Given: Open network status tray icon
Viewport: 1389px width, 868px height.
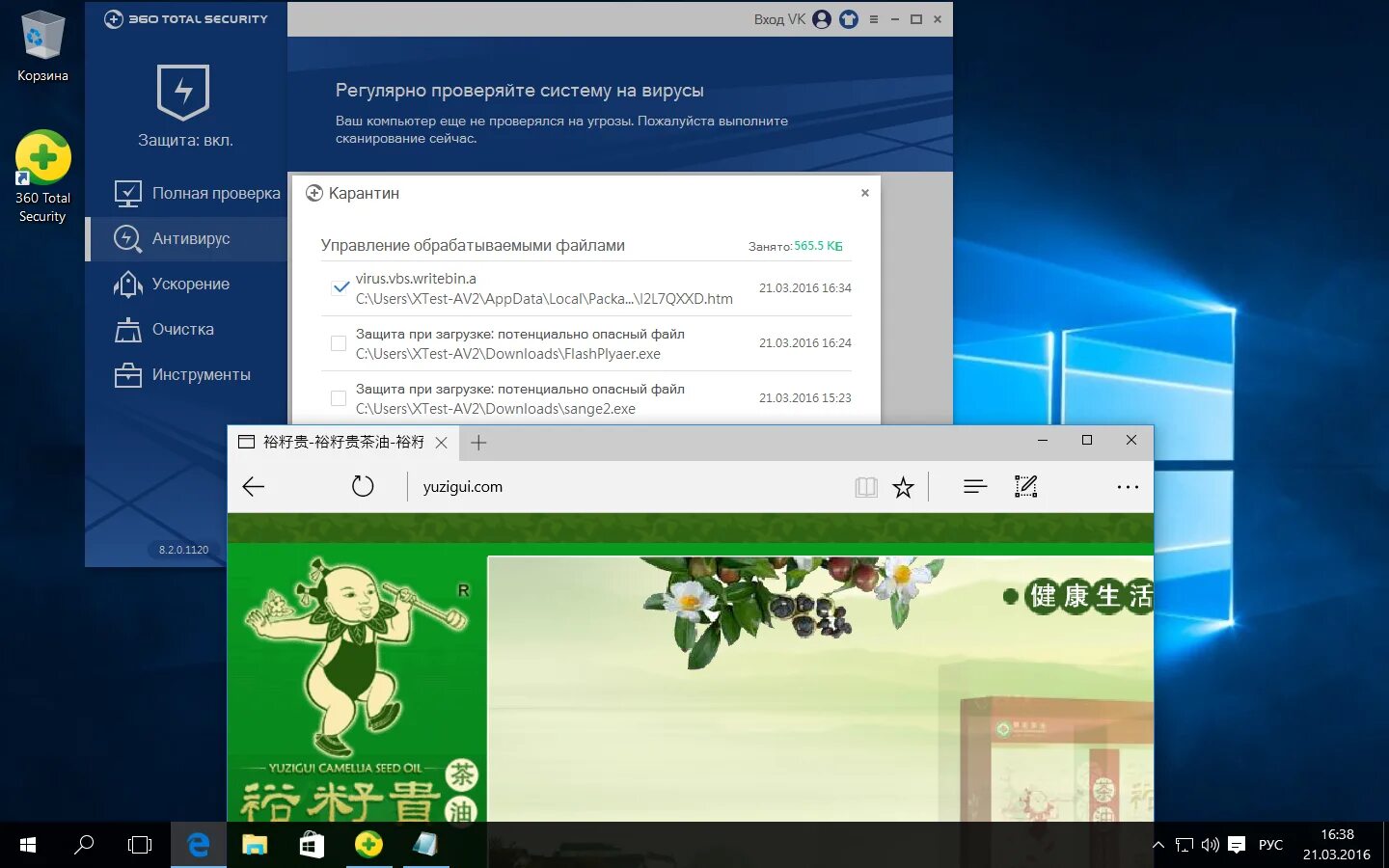Looking at the screenshot, I should pos(1185,845).
